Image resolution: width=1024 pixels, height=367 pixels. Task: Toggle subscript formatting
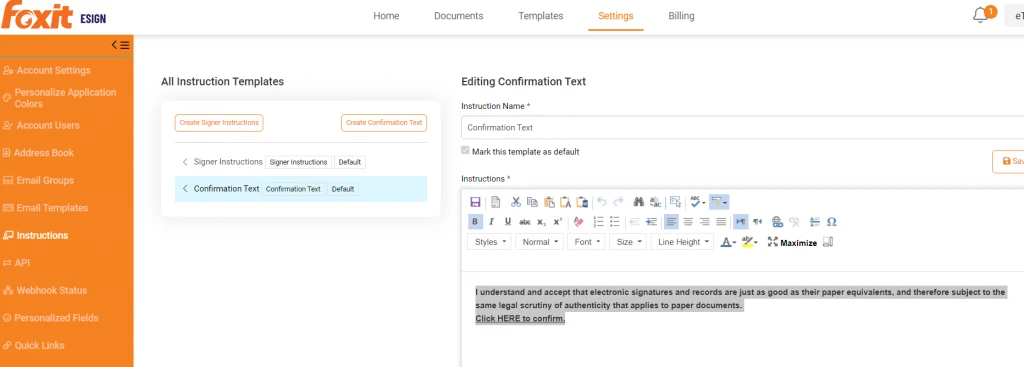pos(541,221)
